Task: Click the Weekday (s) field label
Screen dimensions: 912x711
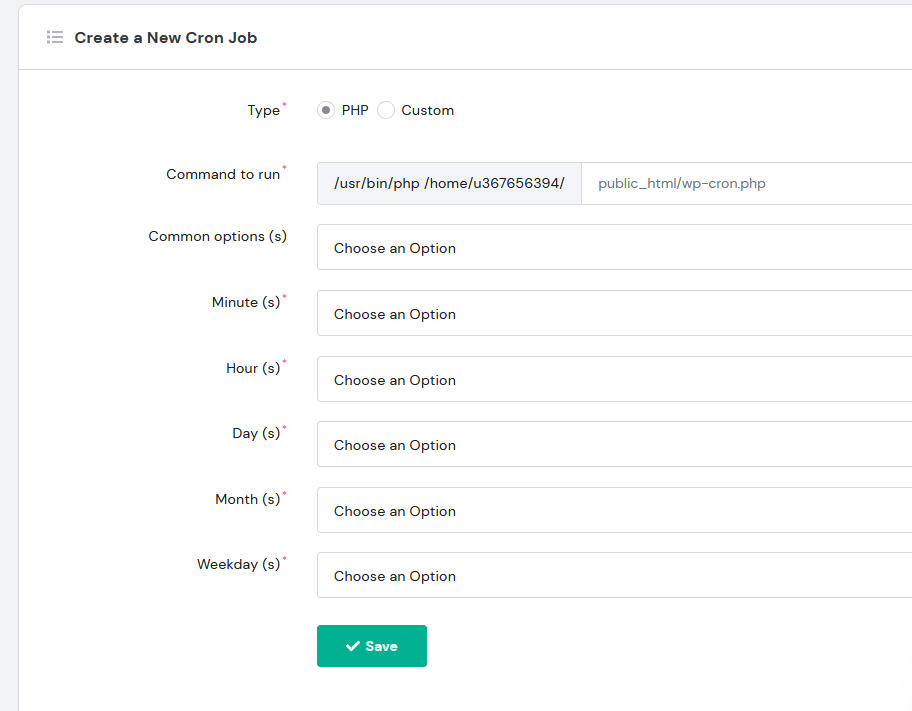Action: coord(238,564)
